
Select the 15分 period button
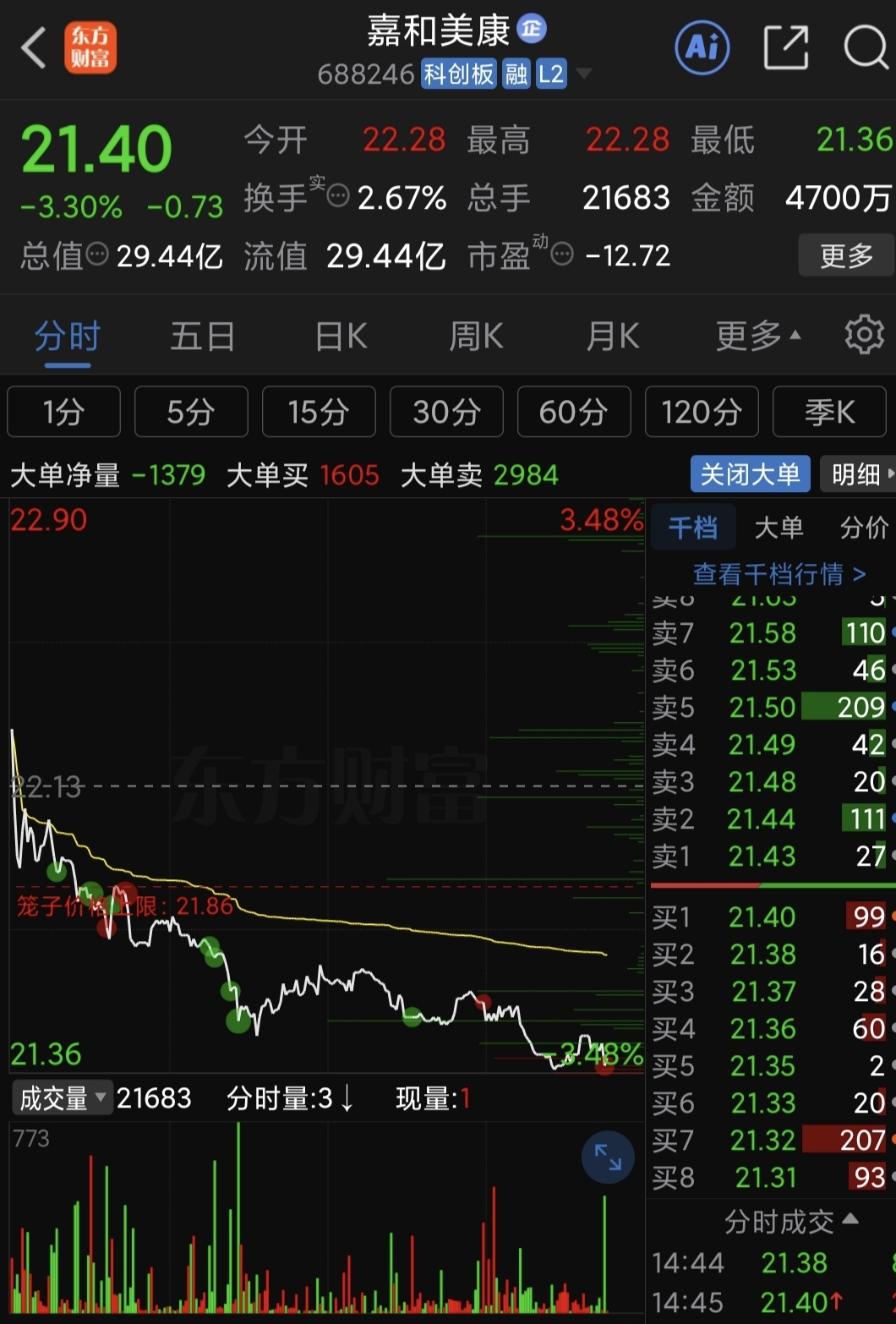click(x=319, y=412)
